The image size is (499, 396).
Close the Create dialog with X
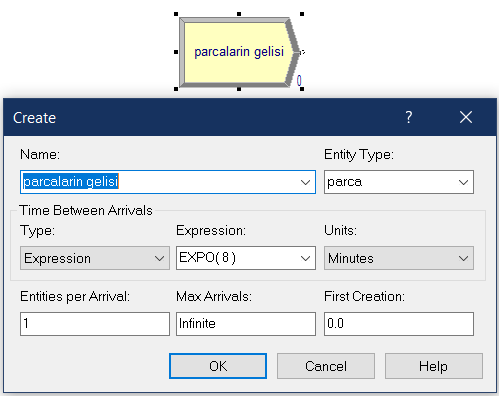tap(466, 117)
